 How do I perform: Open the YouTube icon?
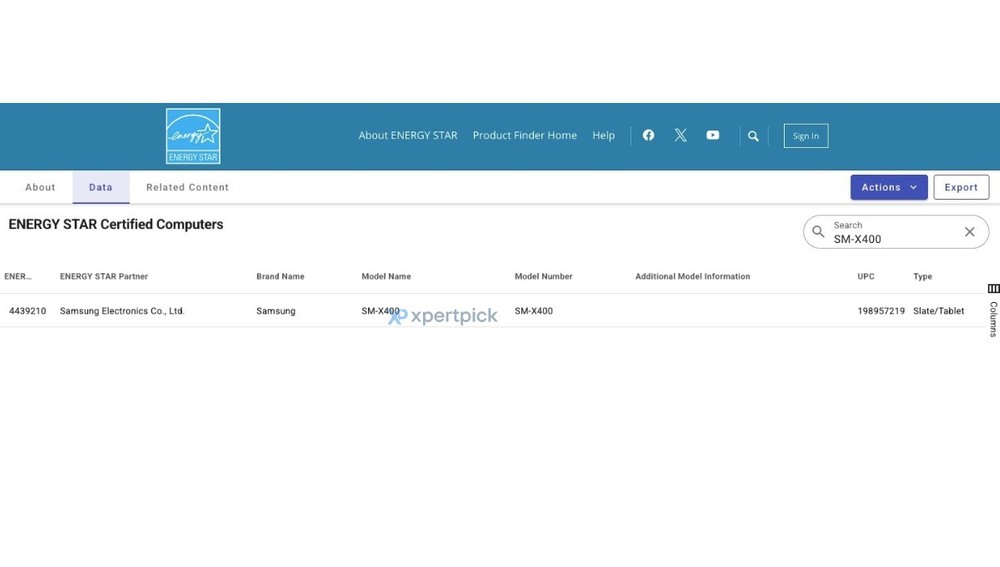tap(712, 135)
